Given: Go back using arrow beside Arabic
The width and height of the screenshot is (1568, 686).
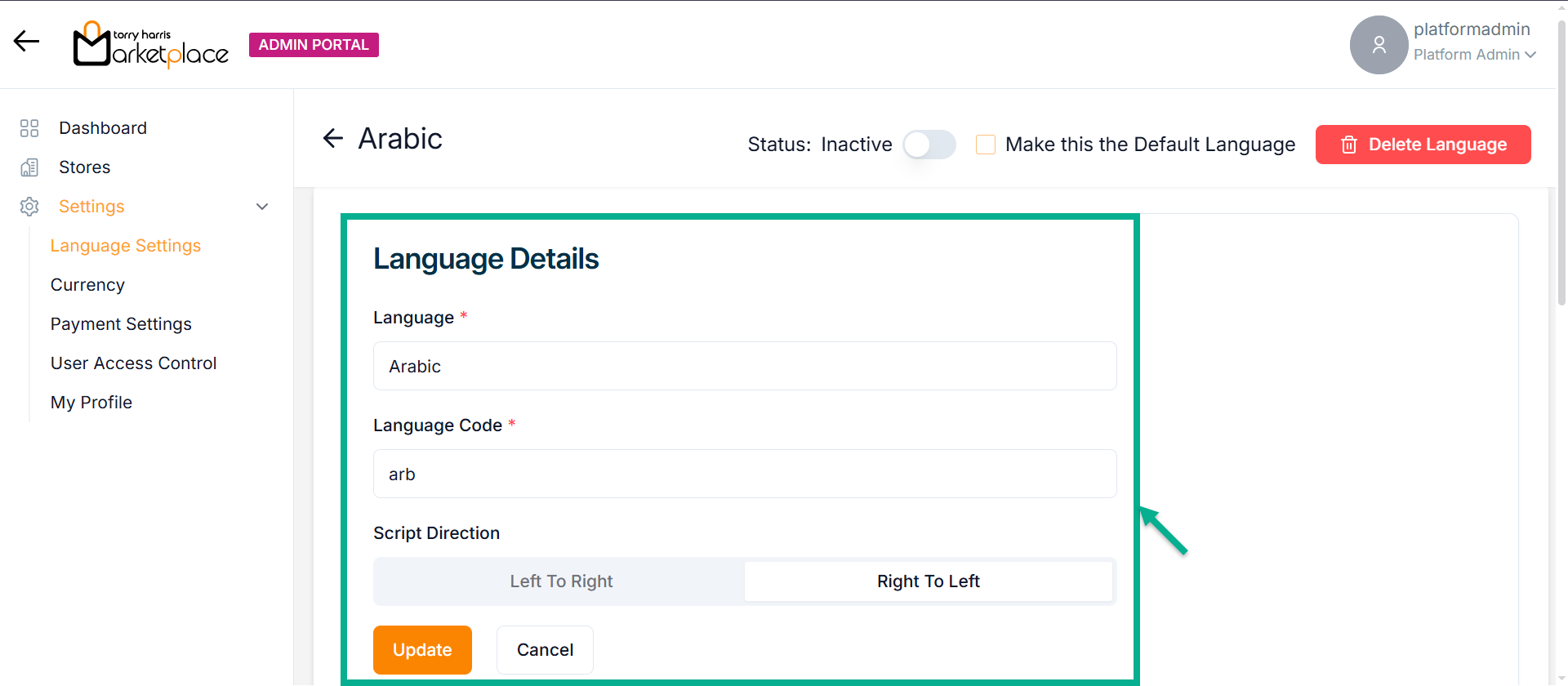Looking at the screenshot, I should tap(333, 139).
